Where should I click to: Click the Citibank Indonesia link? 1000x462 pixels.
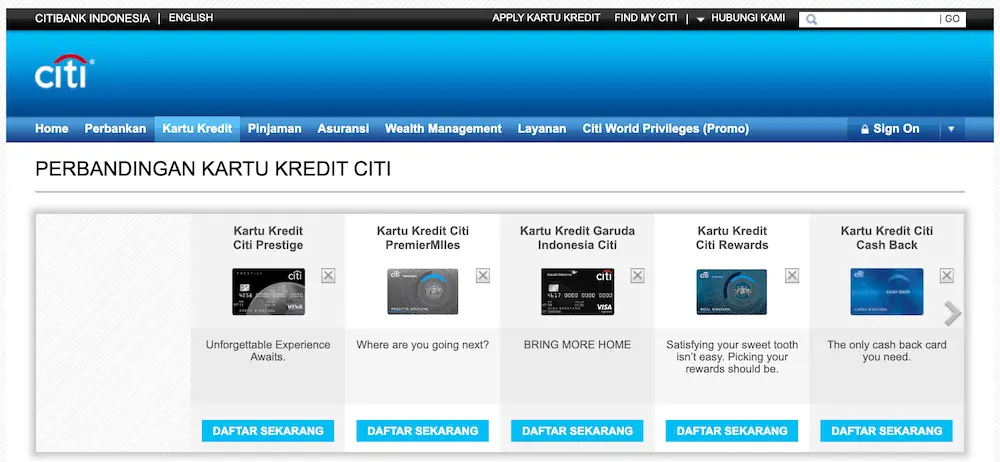pyautogui.click(x=92, y=19)
